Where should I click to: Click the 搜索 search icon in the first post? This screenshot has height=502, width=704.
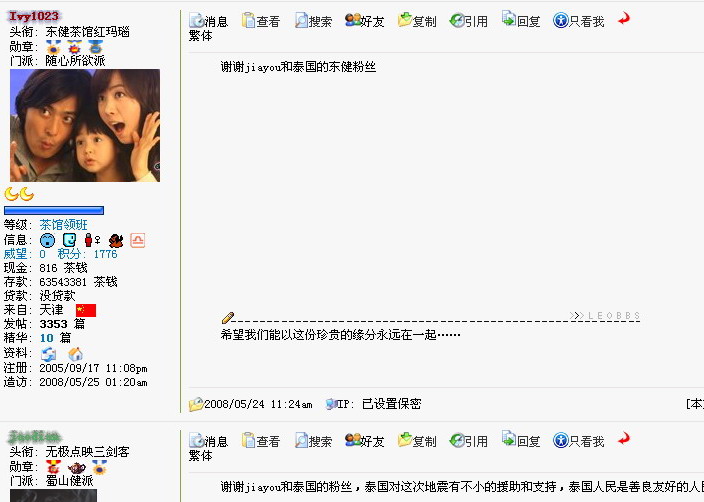(313, 21)
